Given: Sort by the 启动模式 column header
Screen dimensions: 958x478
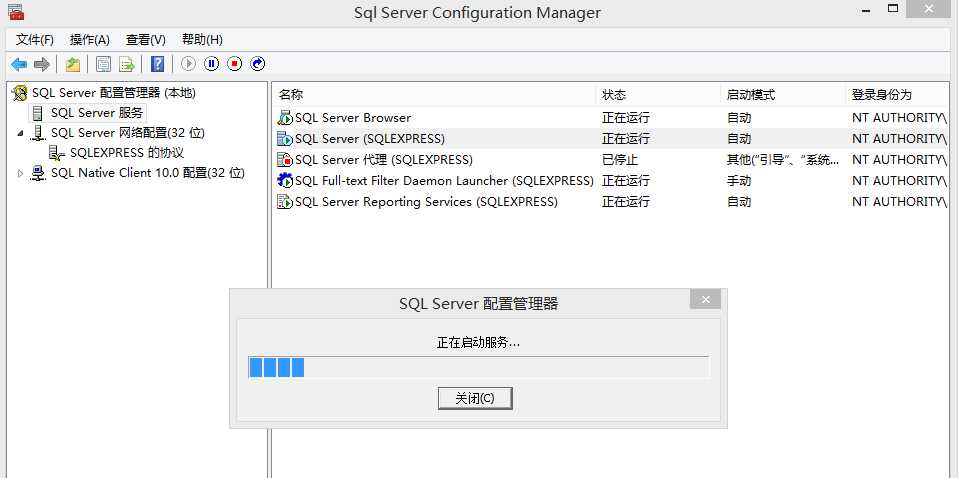Looking at the screenshot, I should tap(783, 95).
